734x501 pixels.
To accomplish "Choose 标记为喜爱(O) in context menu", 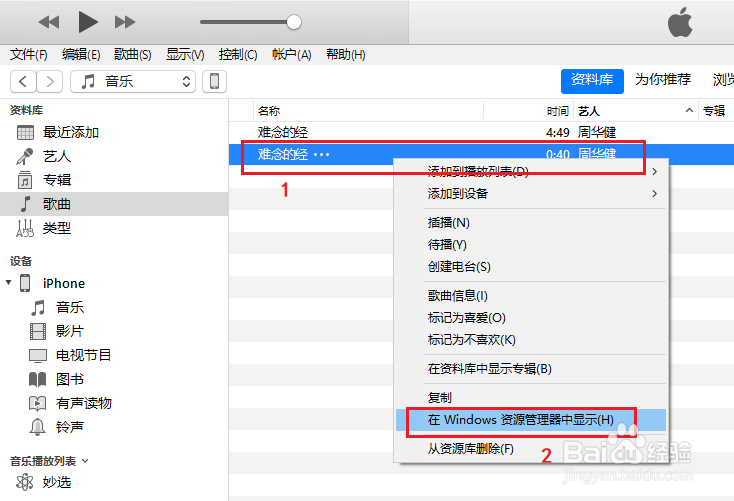I will pos(532,317).
